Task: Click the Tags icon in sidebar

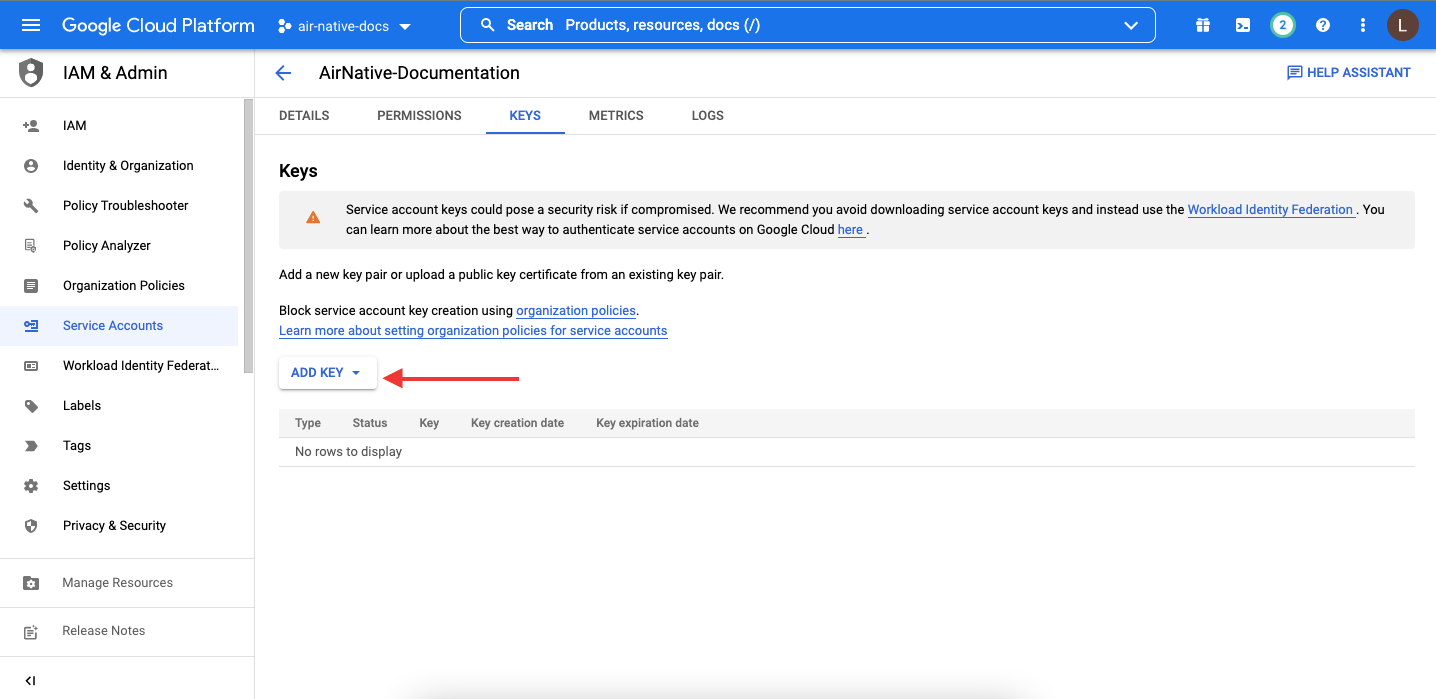Action: tap(31, 446)
